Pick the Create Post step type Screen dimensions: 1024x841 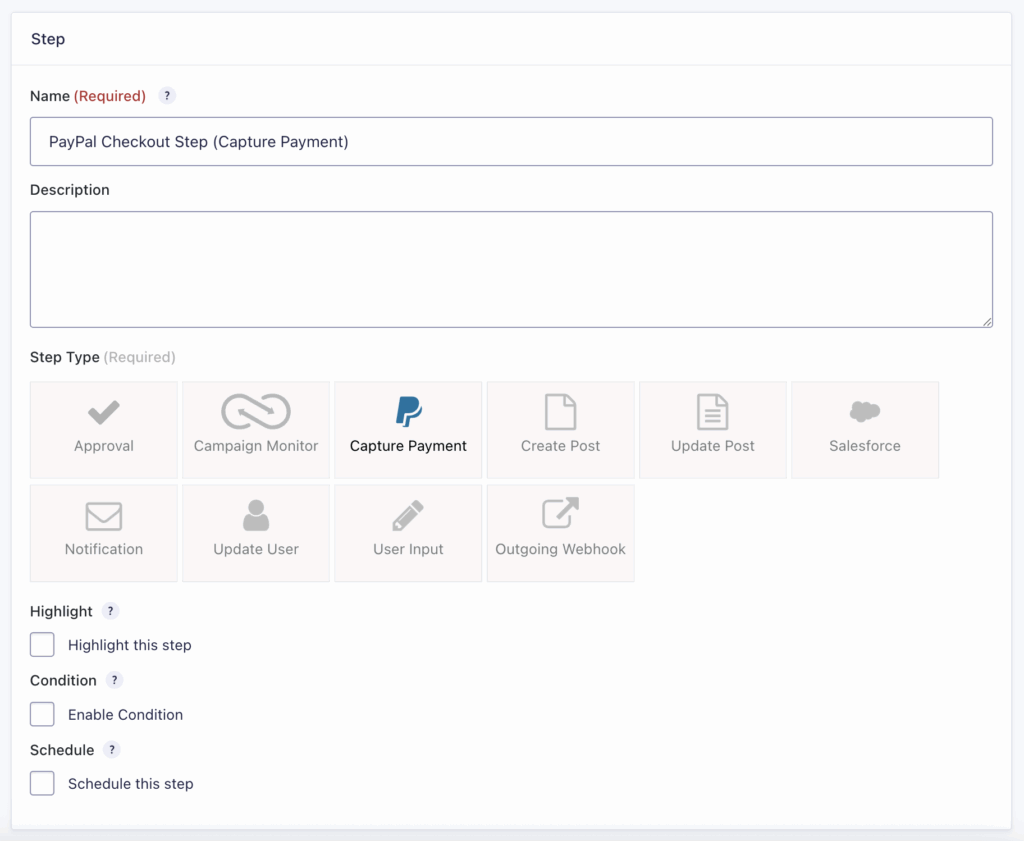pyautogui.click(x=560, y=429)
